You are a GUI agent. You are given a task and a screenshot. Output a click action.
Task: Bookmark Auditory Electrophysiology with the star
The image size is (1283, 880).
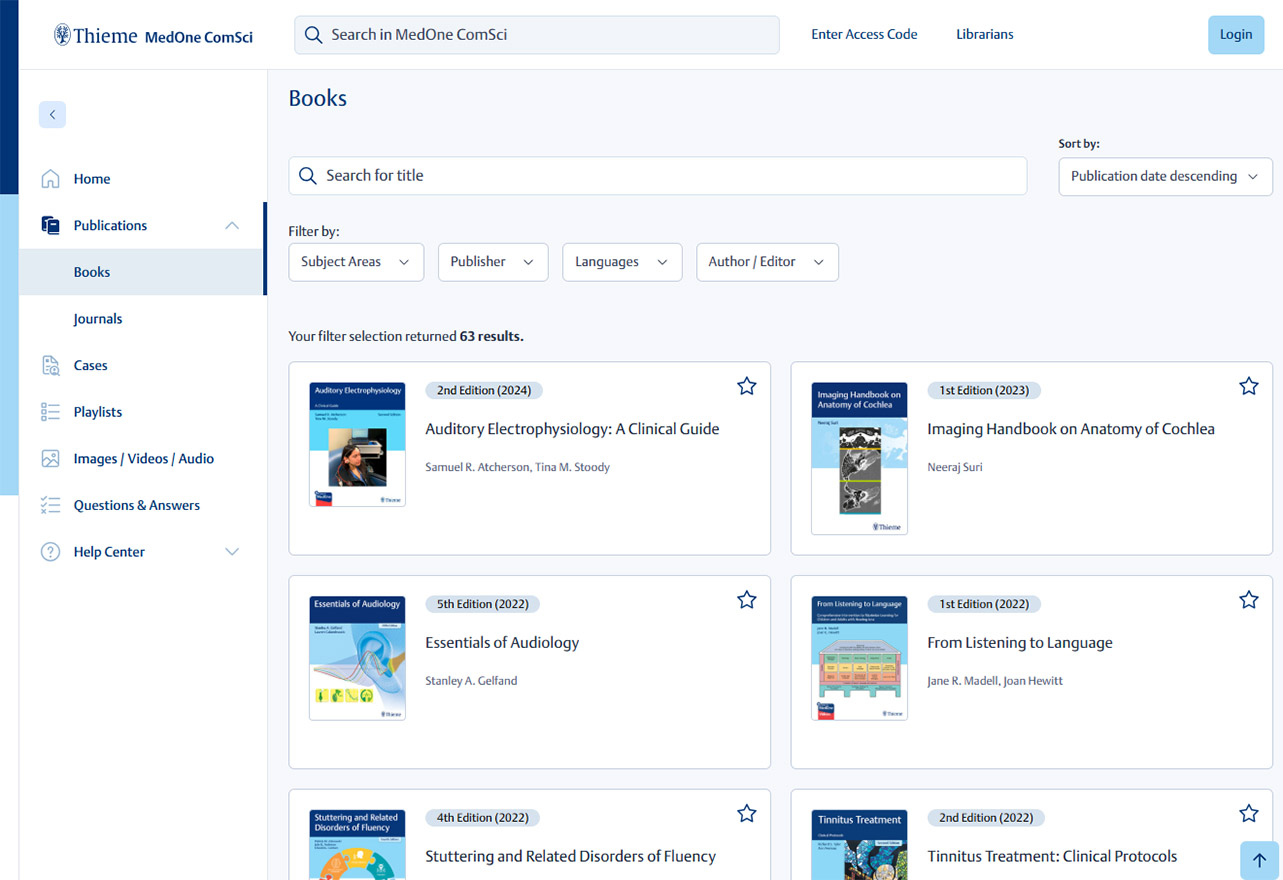pos(746,386)
